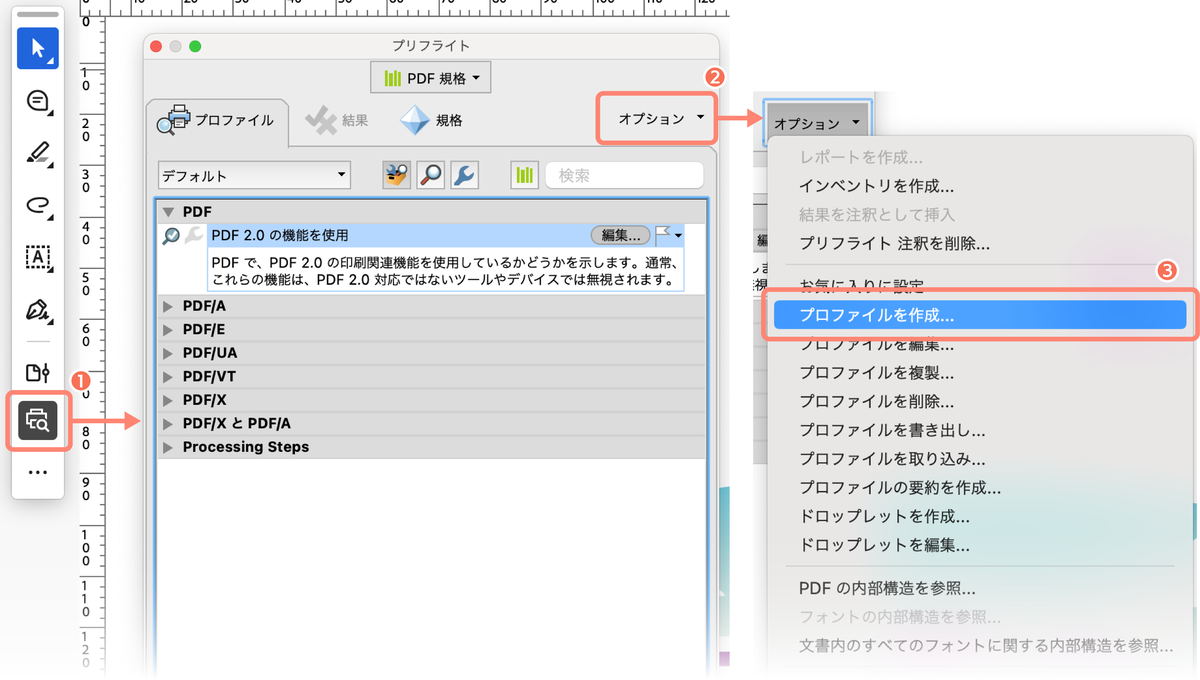Collapse the PDF category
The image size is (1200, 680).
pos(168,211)
